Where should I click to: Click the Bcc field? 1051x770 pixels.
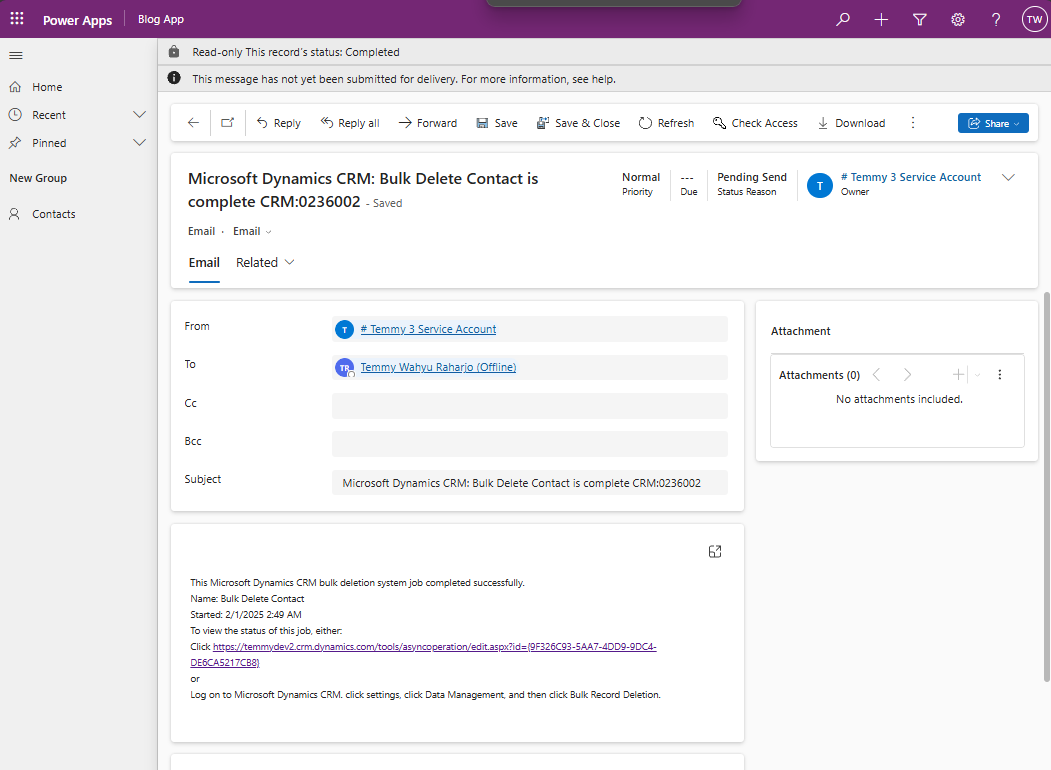[x=530, y=444]
